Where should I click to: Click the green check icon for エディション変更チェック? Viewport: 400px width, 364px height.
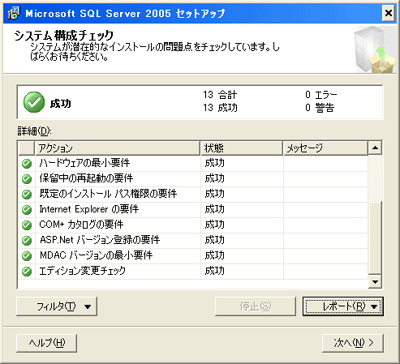pos(26,271)
